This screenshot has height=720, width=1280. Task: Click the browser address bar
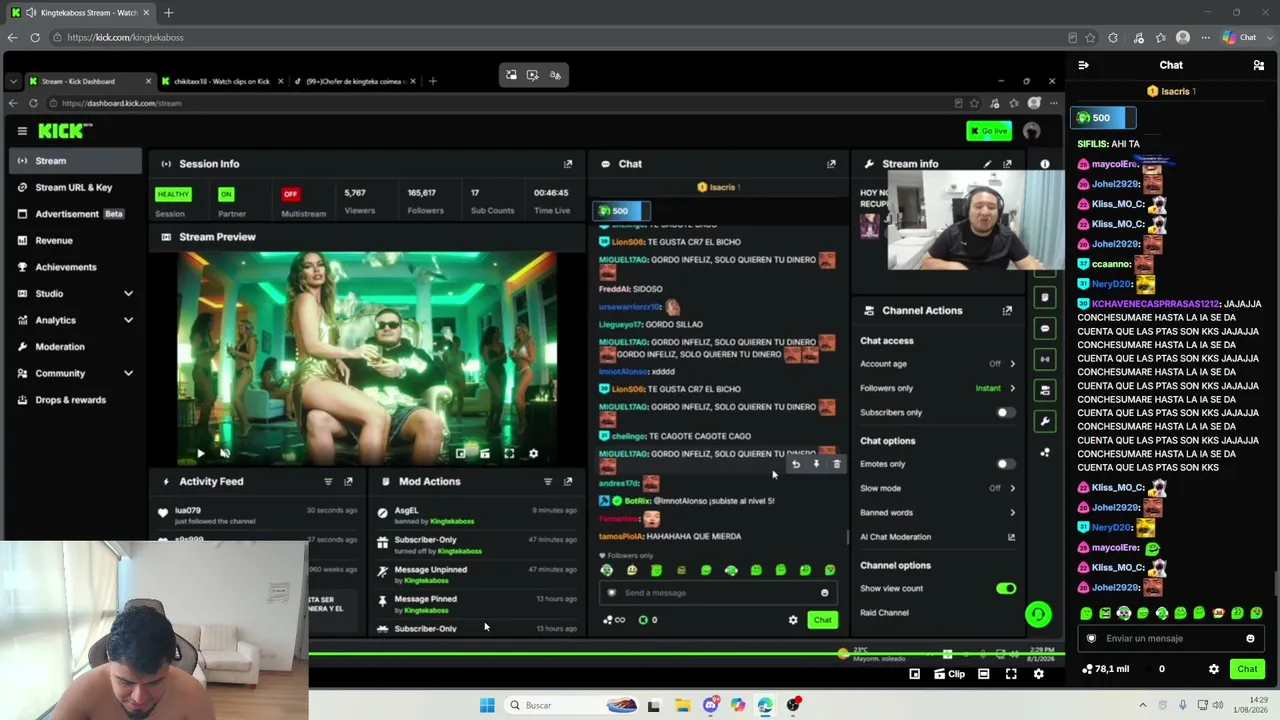coord(560,38)
